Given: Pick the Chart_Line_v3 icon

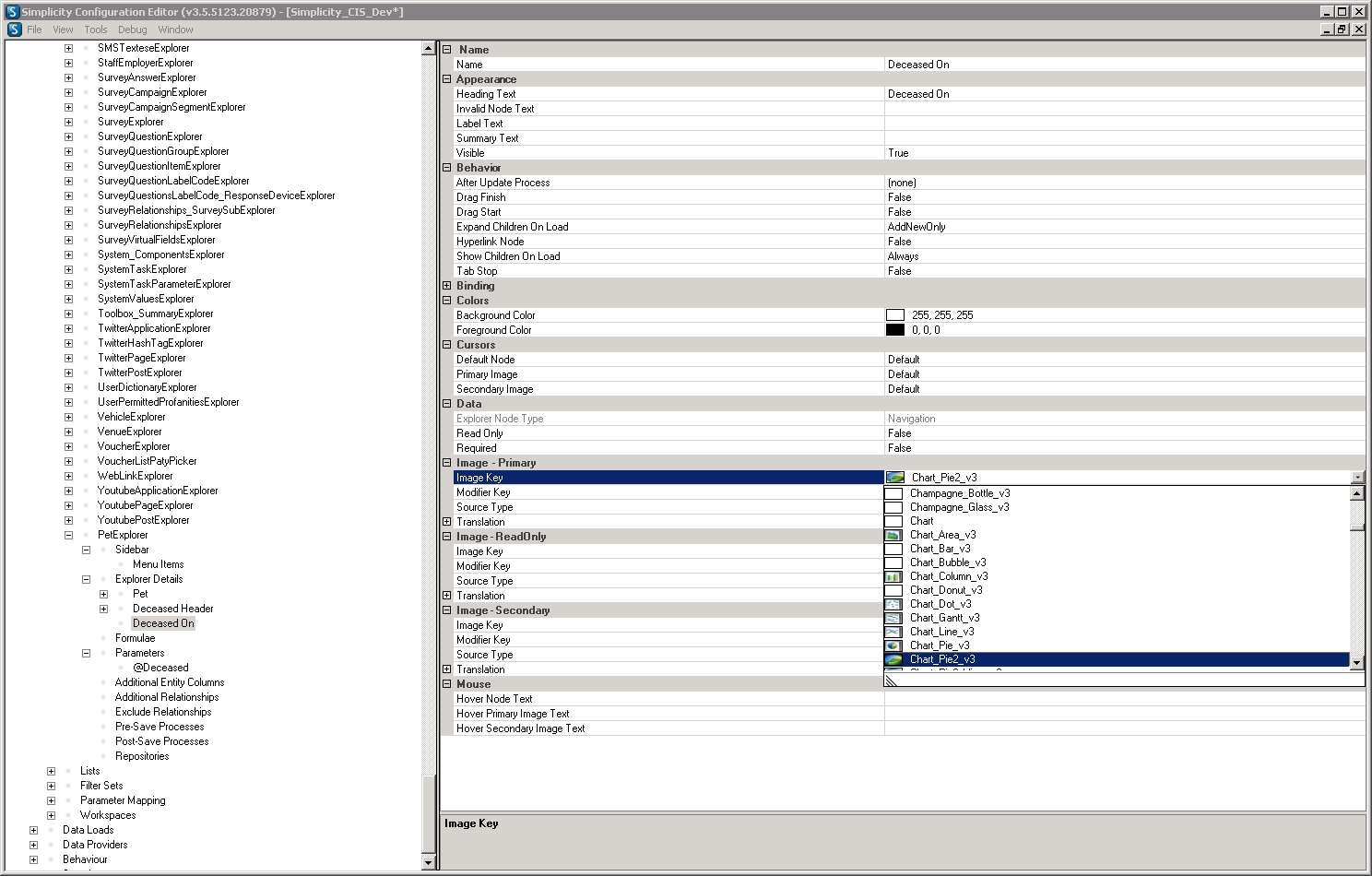Looking at the screenshot, I should click(x=893, y=632).
